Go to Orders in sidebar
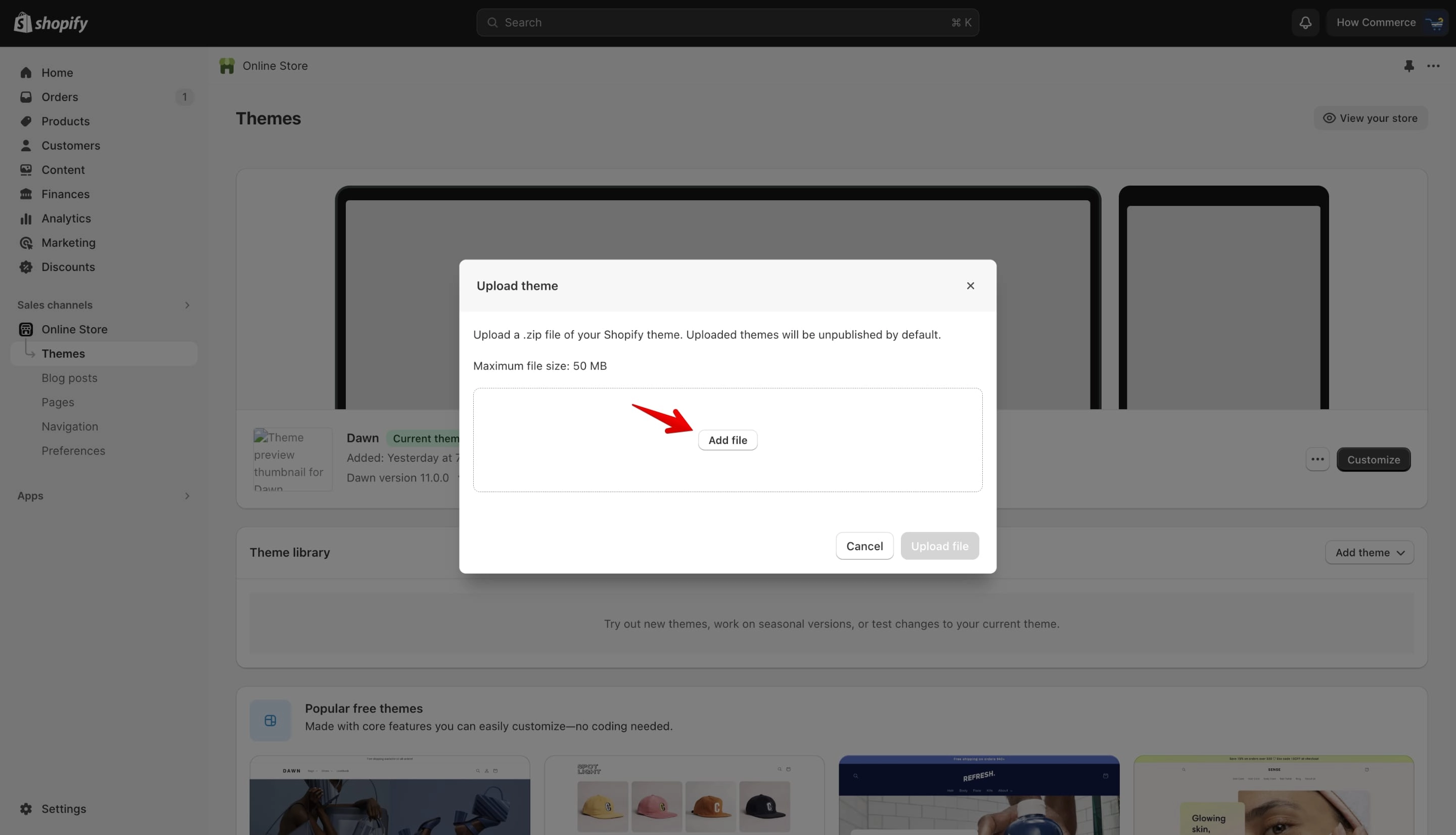This screenshot has width=1456, height=835. pyautogui.click(x=104, y=97)
